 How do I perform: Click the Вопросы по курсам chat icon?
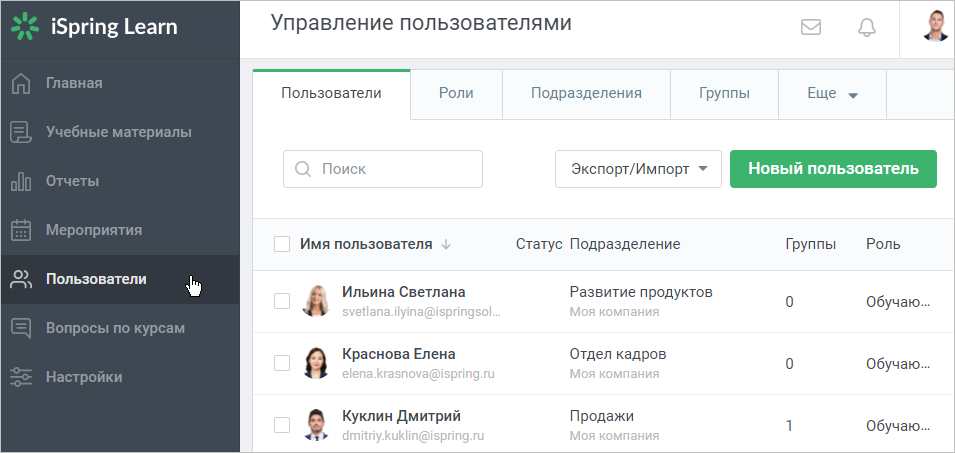[21, 328]
